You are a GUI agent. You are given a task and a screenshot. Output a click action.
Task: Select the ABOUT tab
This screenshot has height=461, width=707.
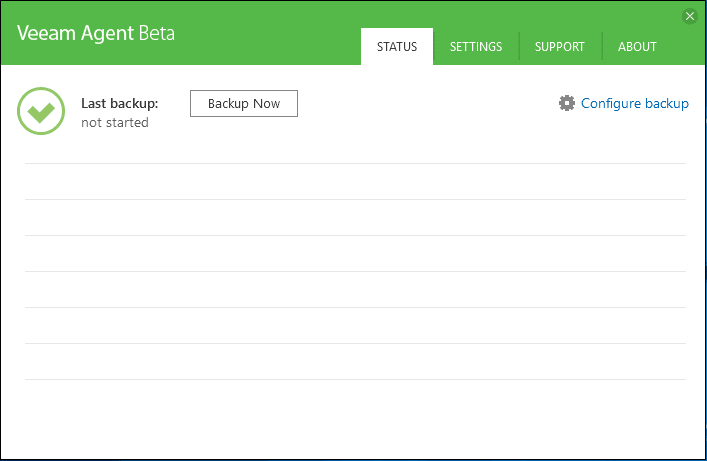637,47
